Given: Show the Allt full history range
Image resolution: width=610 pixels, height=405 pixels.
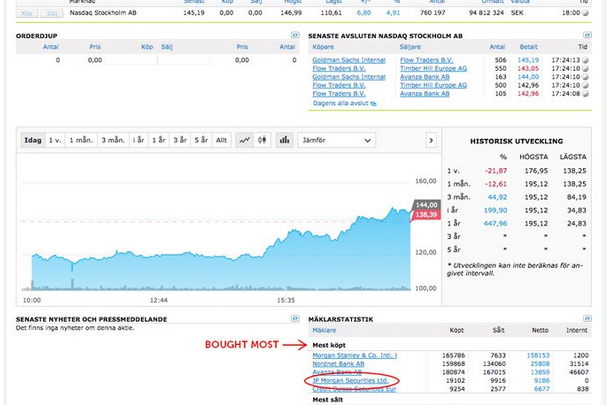Looking at the screenshot, I should point(221,140).
